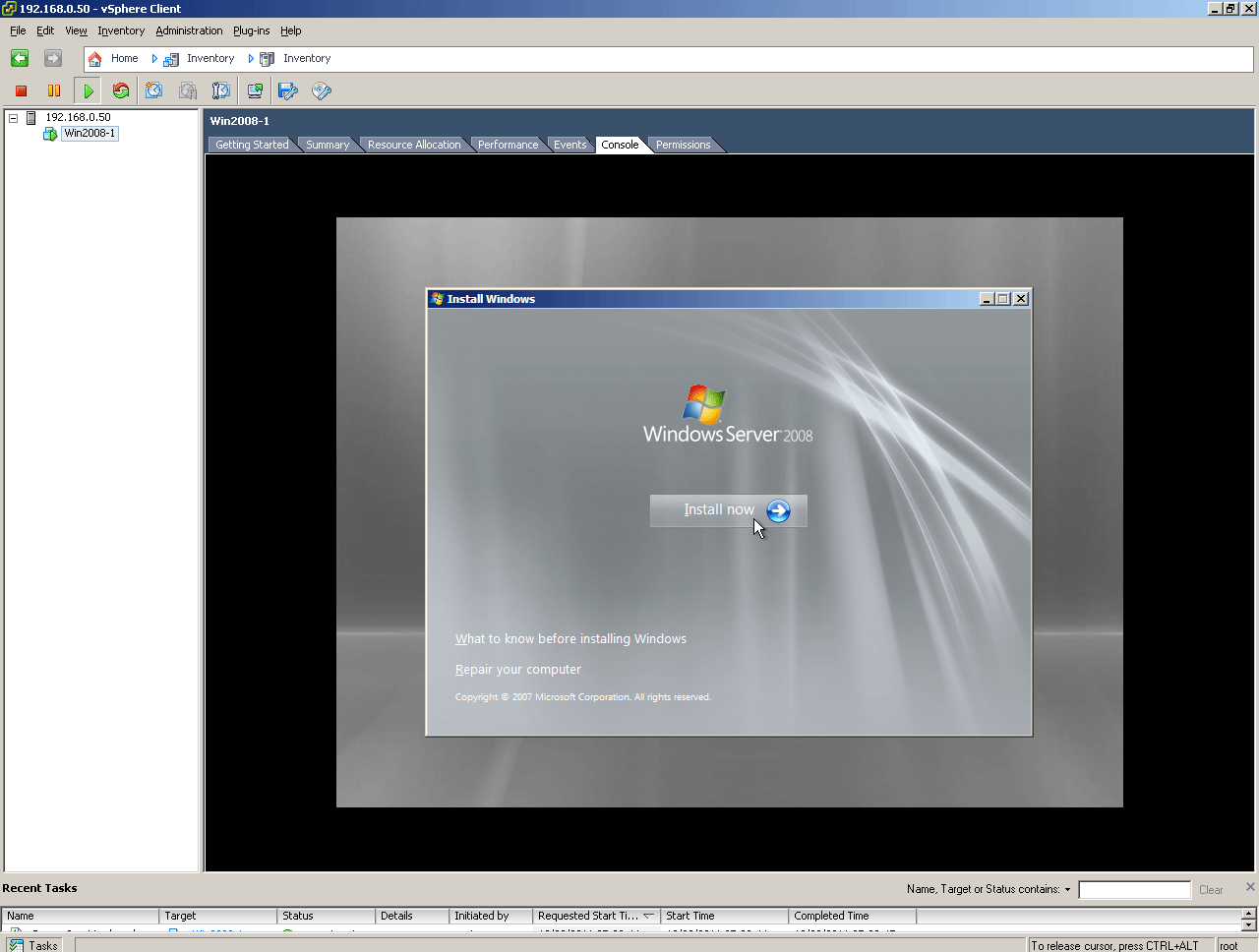The width and height of the screenshot is (1259, 952).
Task: Click the Windows flag icon in the Install Windows title bar
Action: point(438,299)
